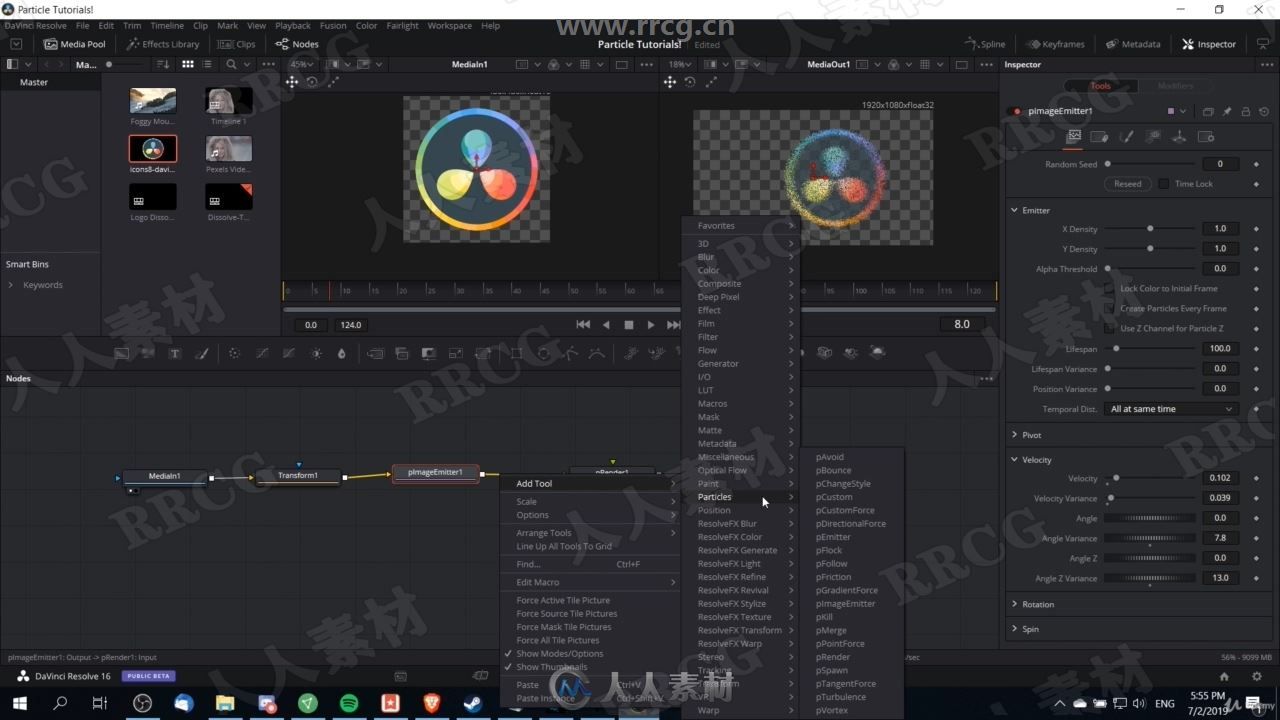Viewport: 1280px width, 720px height.
Task: Toggle pImageEmitter1 enable switch in Inspector
Action: [x=1017, y=111]
